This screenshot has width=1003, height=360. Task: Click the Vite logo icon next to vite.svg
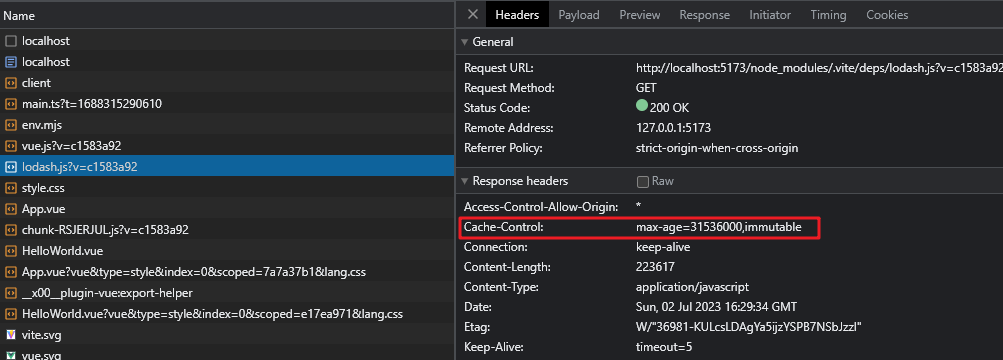coord(11,335)
